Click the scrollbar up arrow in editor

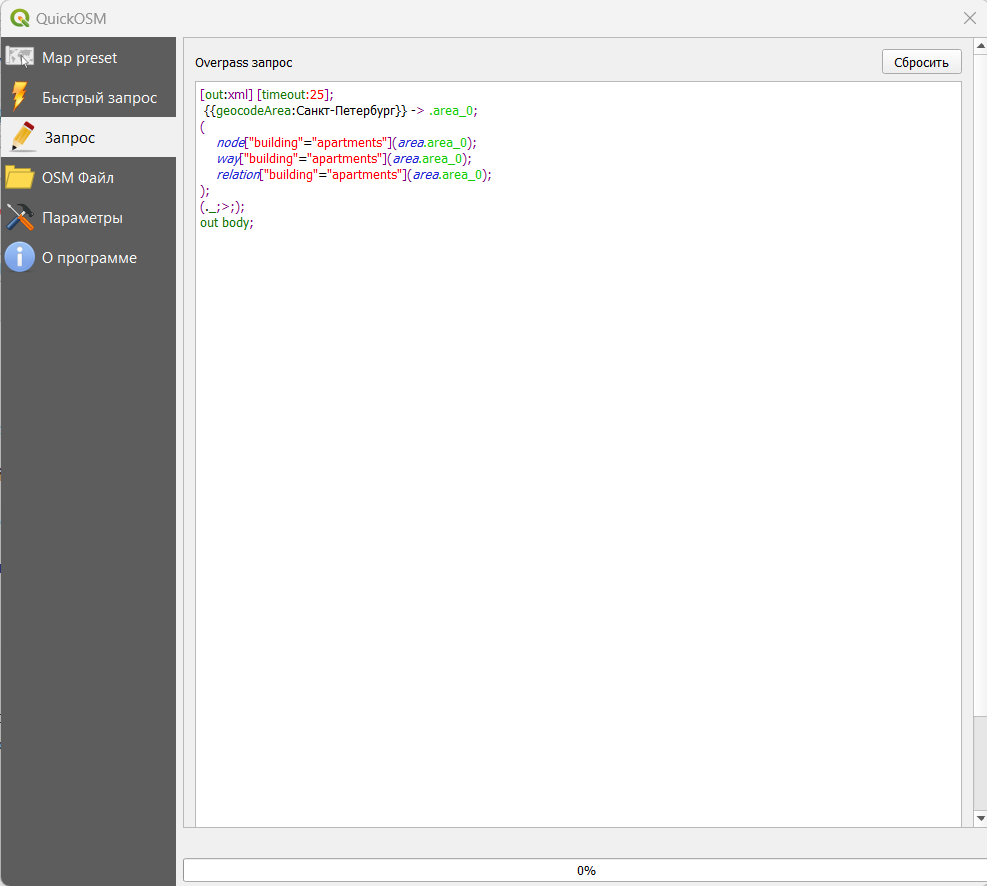tap(980, 90)
